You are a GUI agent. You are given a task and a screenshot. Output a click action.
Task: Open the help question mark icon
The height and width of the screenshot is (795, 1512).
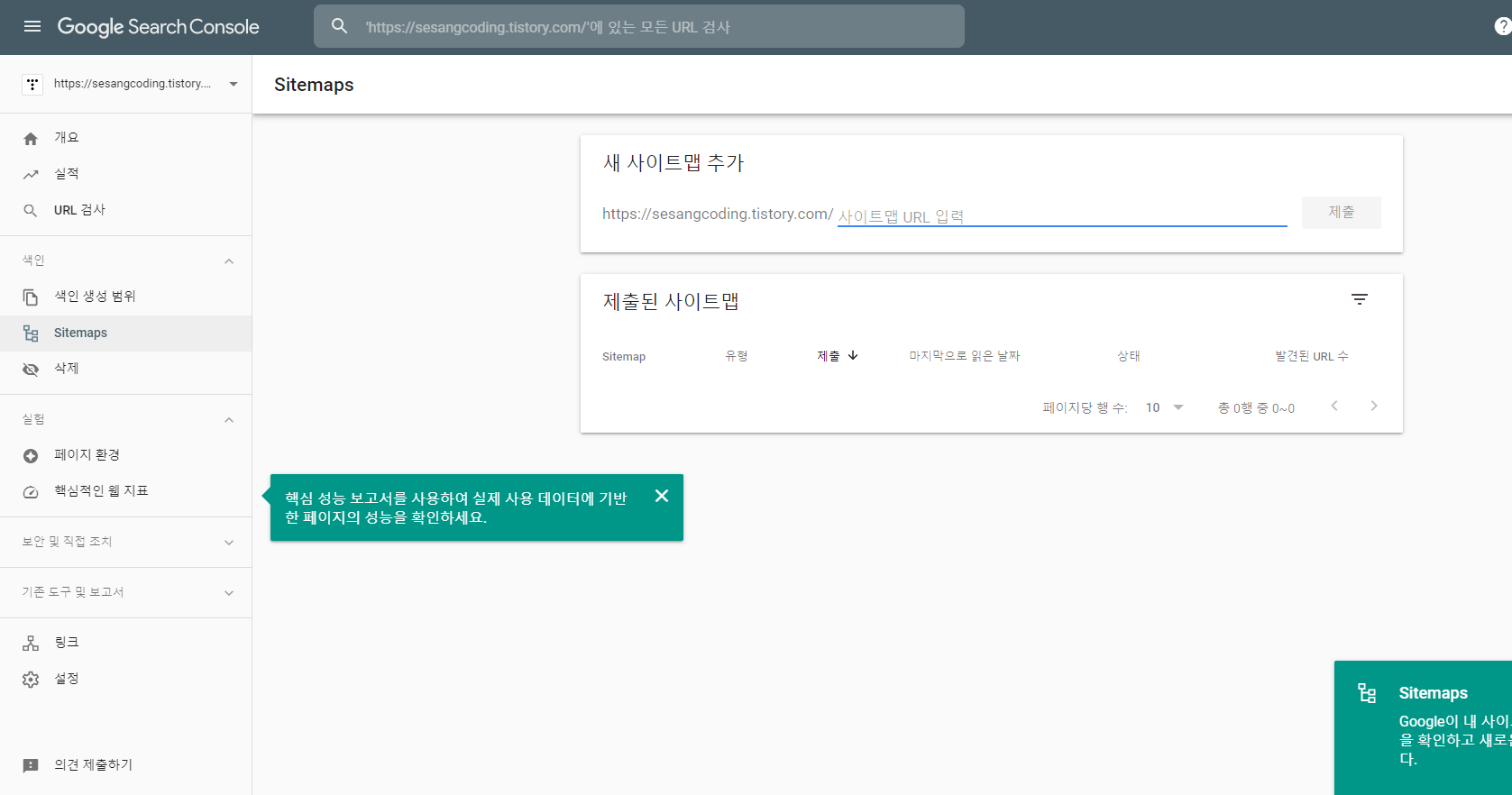[x=1502, y=26]
